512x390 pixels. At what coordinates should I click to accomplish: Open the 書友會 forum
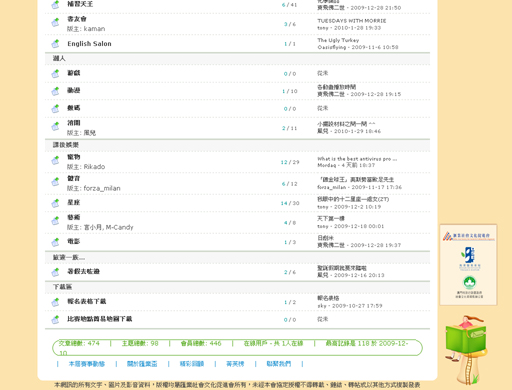pos(77,19)
